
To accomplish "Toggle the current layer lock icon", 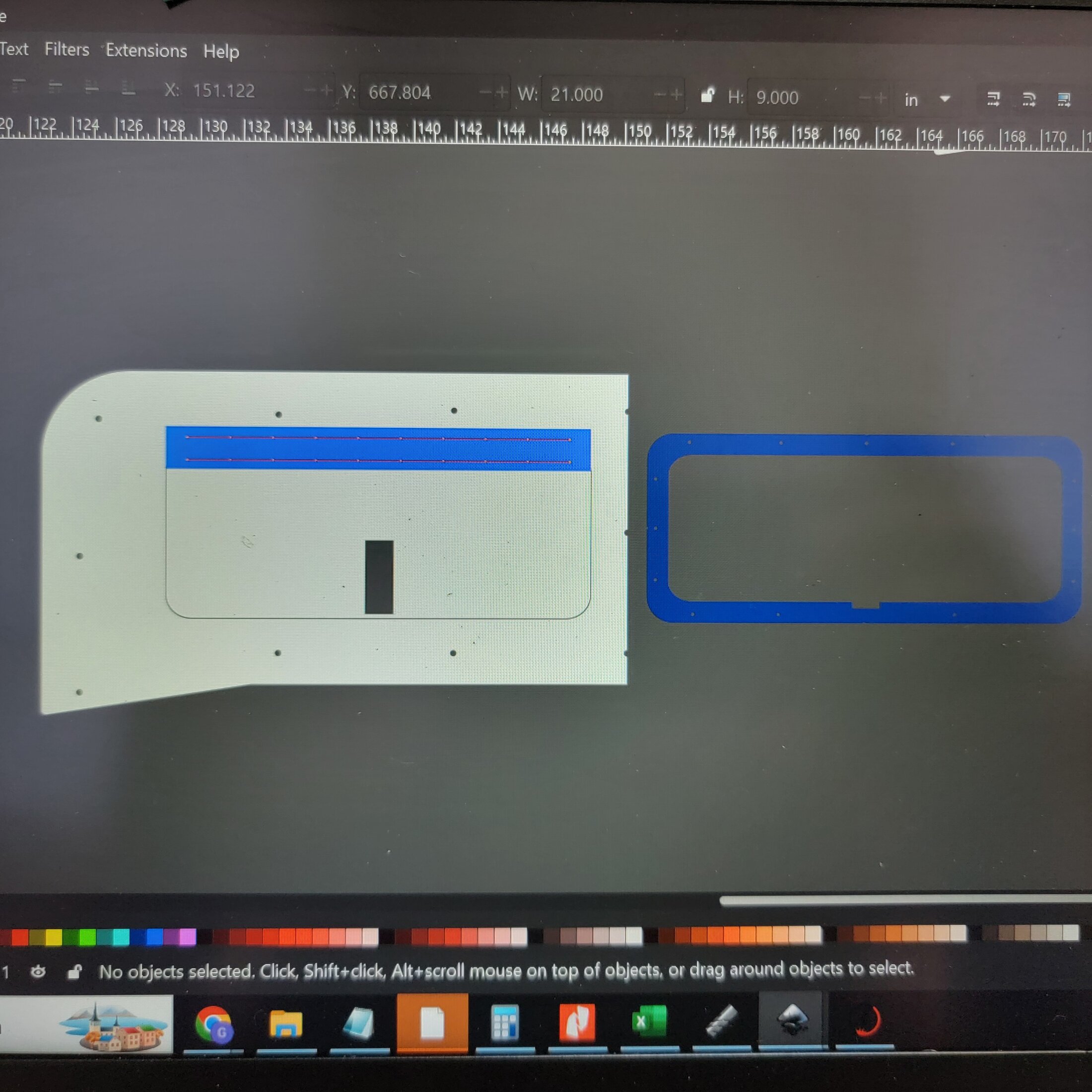I will click(x=74, y=971).
